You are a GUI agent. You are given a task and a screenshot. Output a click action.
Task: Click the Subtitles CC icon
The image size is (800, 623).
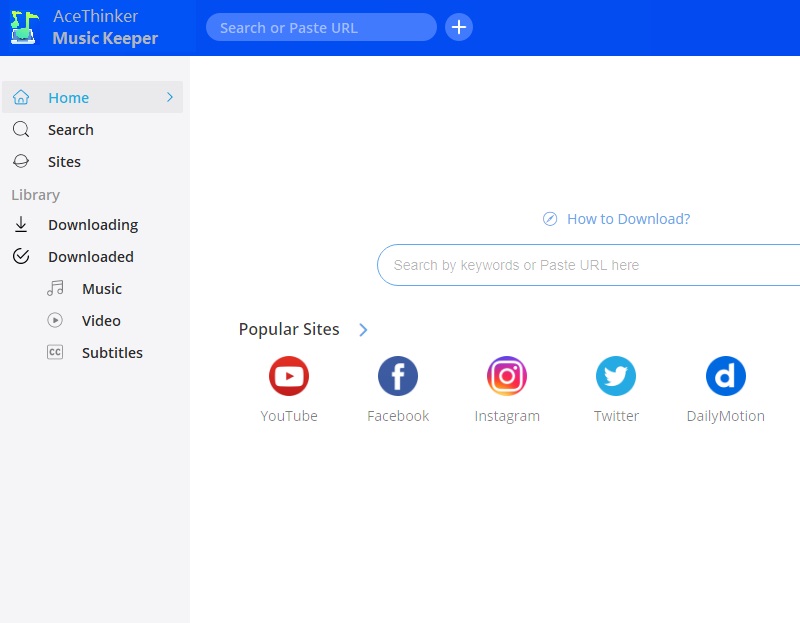click(x=55, y=352)
